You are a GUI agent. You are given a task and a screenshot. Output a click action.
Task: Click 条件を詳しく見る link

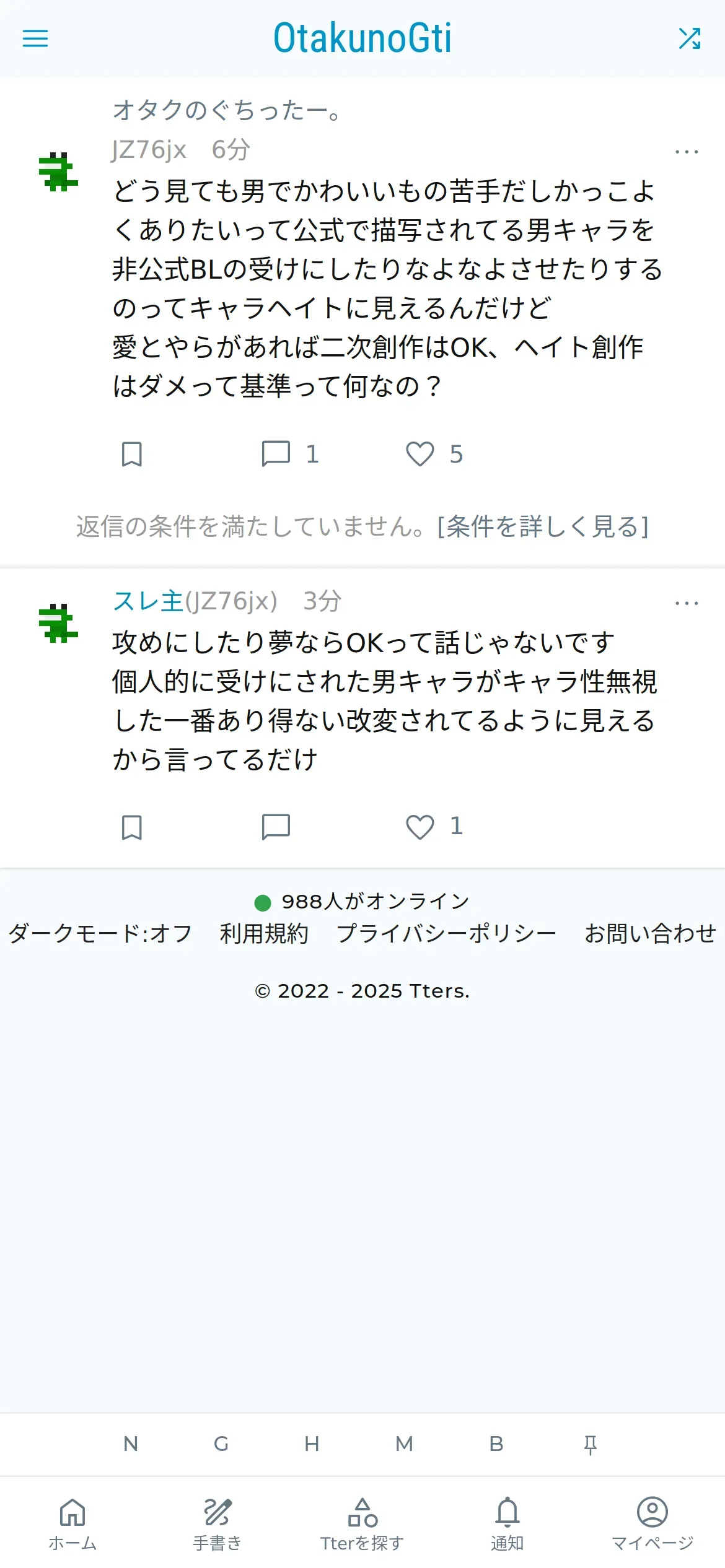[543, 526]
